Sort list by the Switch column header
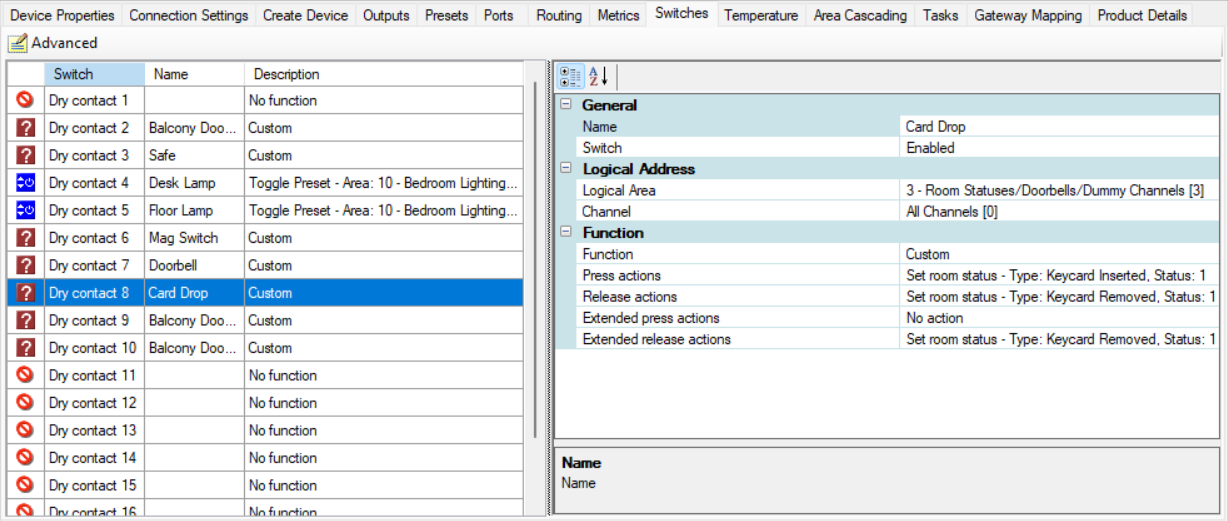 (94, 74)
